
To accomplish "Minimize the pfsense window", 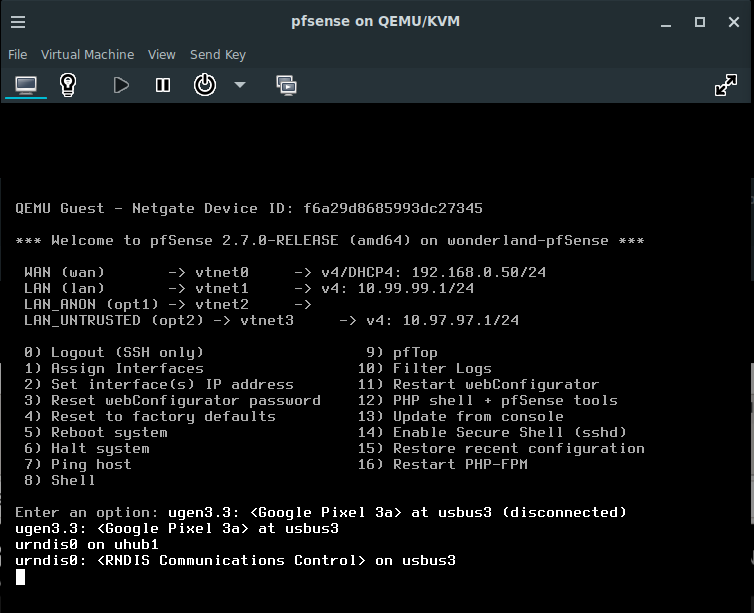I will (666, 22).
